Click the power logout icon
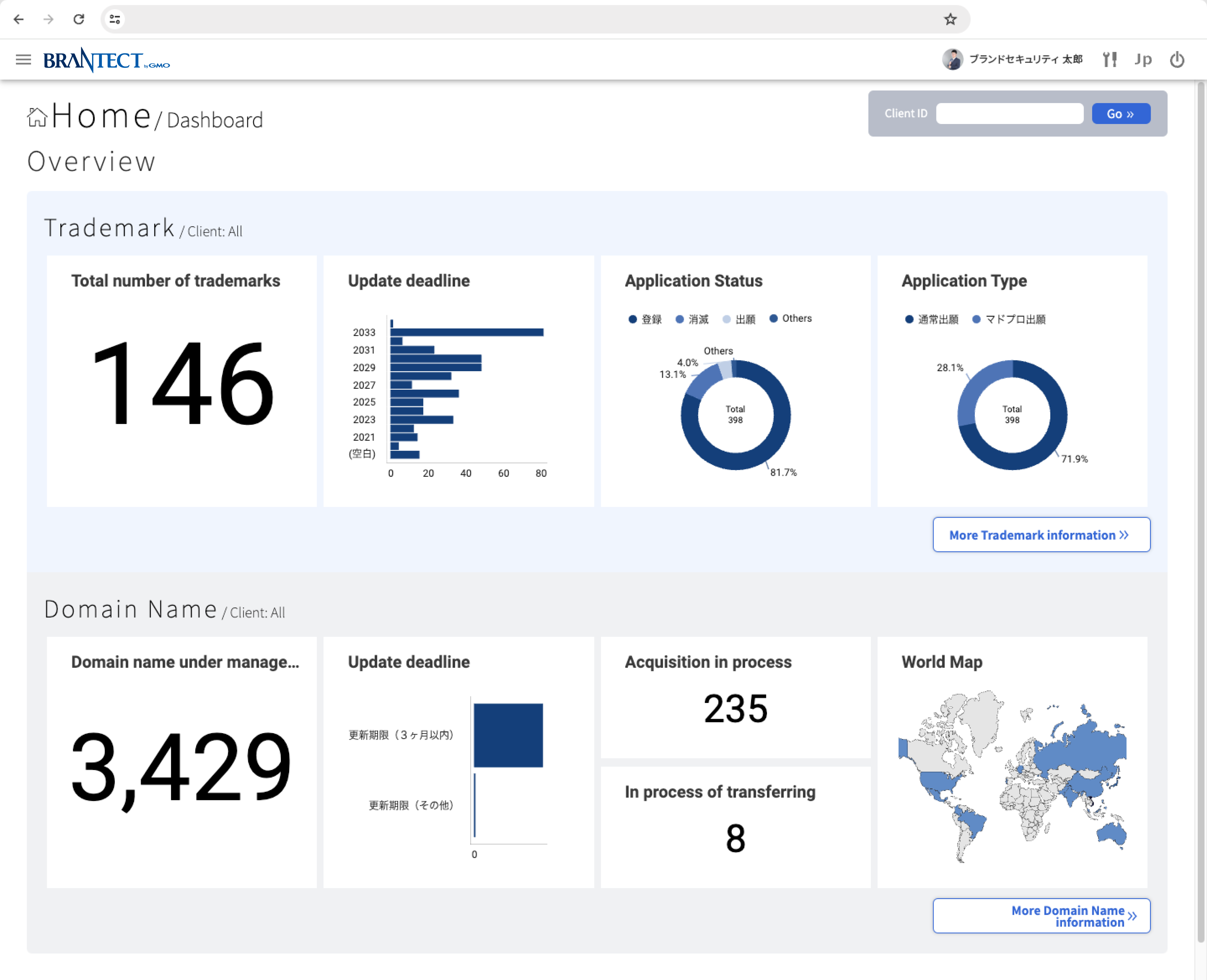The width and height of the screenshot is (1207, 980). (1177, 59)
